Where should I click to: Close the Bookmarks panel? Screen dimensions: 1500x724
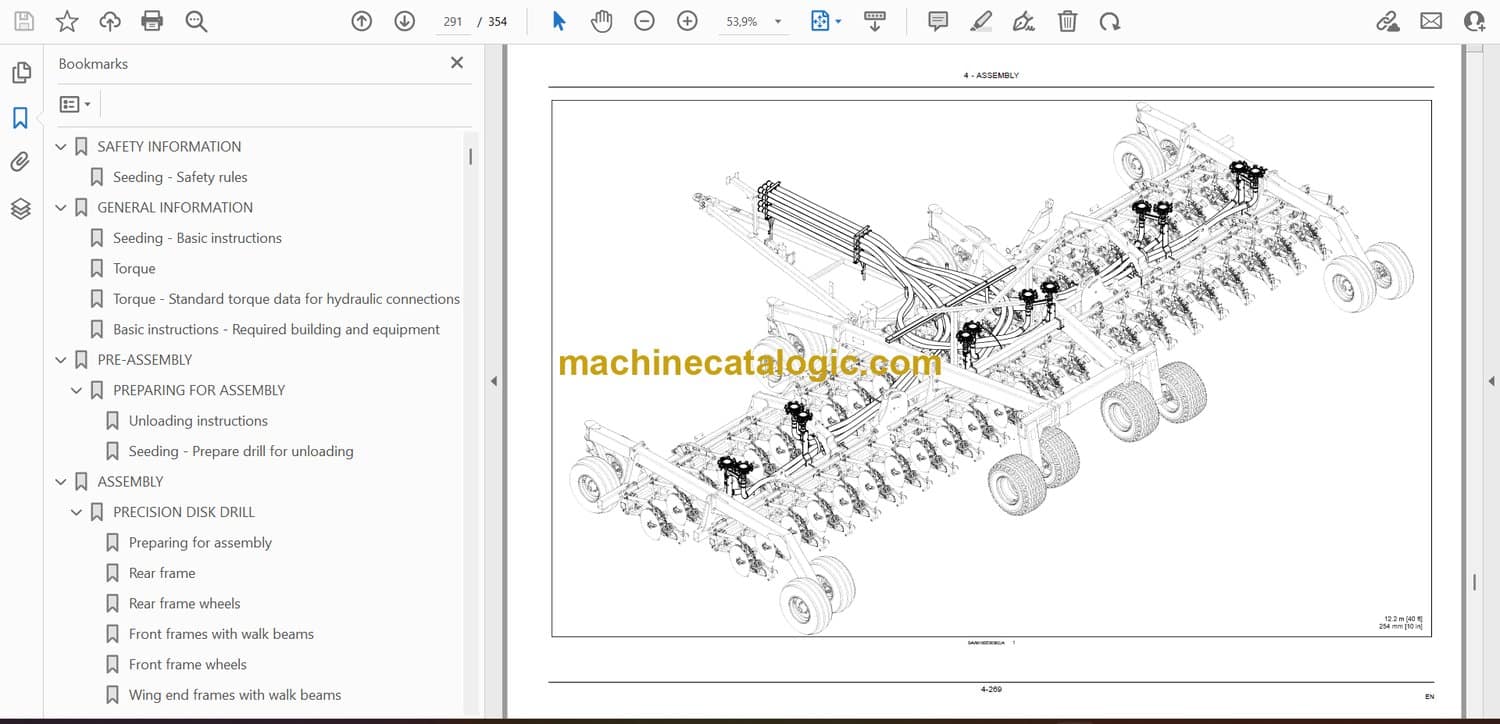(457, 63)
